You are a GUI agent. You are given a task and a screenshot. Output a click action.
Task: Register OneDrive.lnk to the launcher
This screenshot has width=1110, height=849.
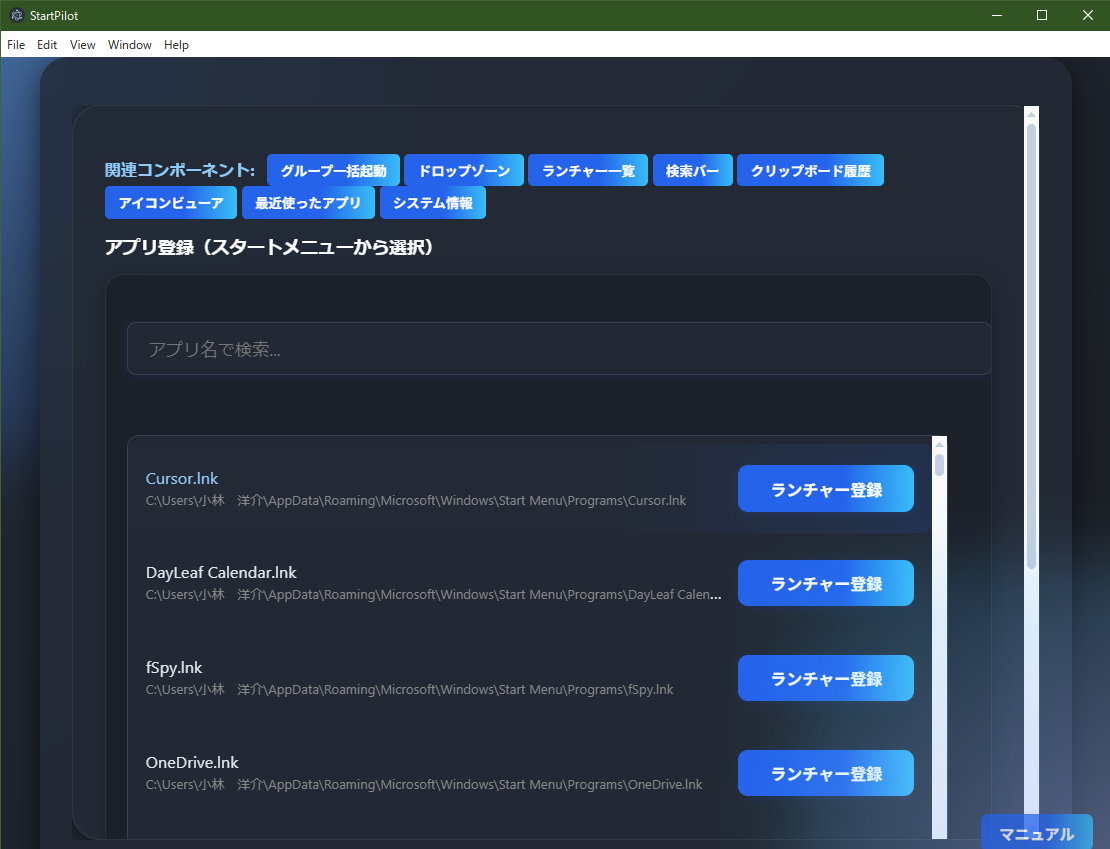click(x=825, y=772)
